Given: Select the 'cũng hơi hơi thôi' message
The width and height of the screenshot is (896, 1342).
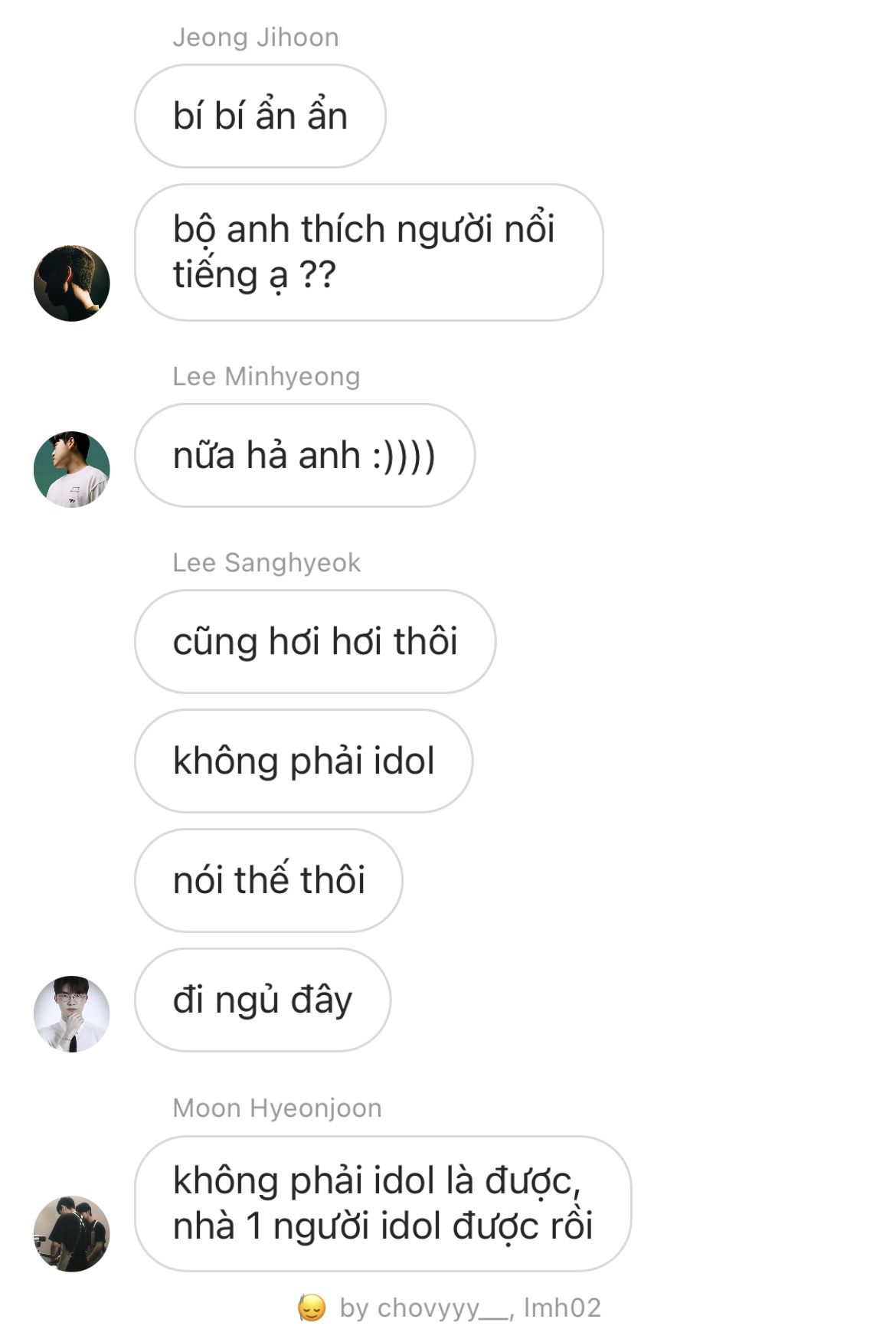Looking at the screenshot, I should point(316,642).
